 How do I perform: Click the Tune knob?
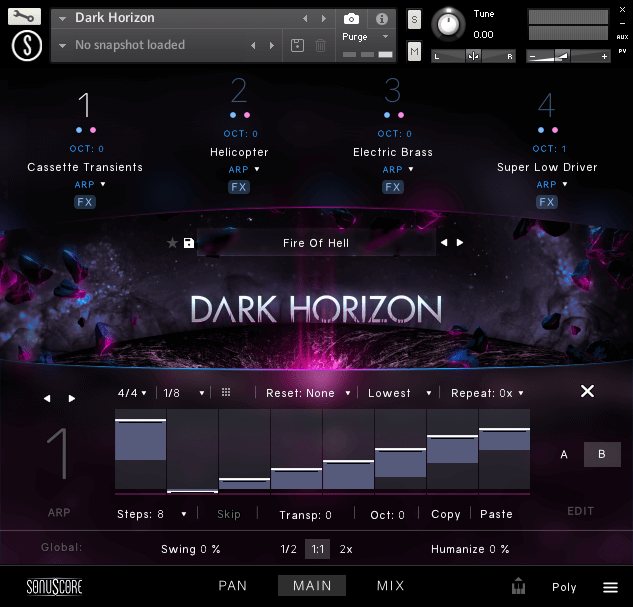(448, 25)
